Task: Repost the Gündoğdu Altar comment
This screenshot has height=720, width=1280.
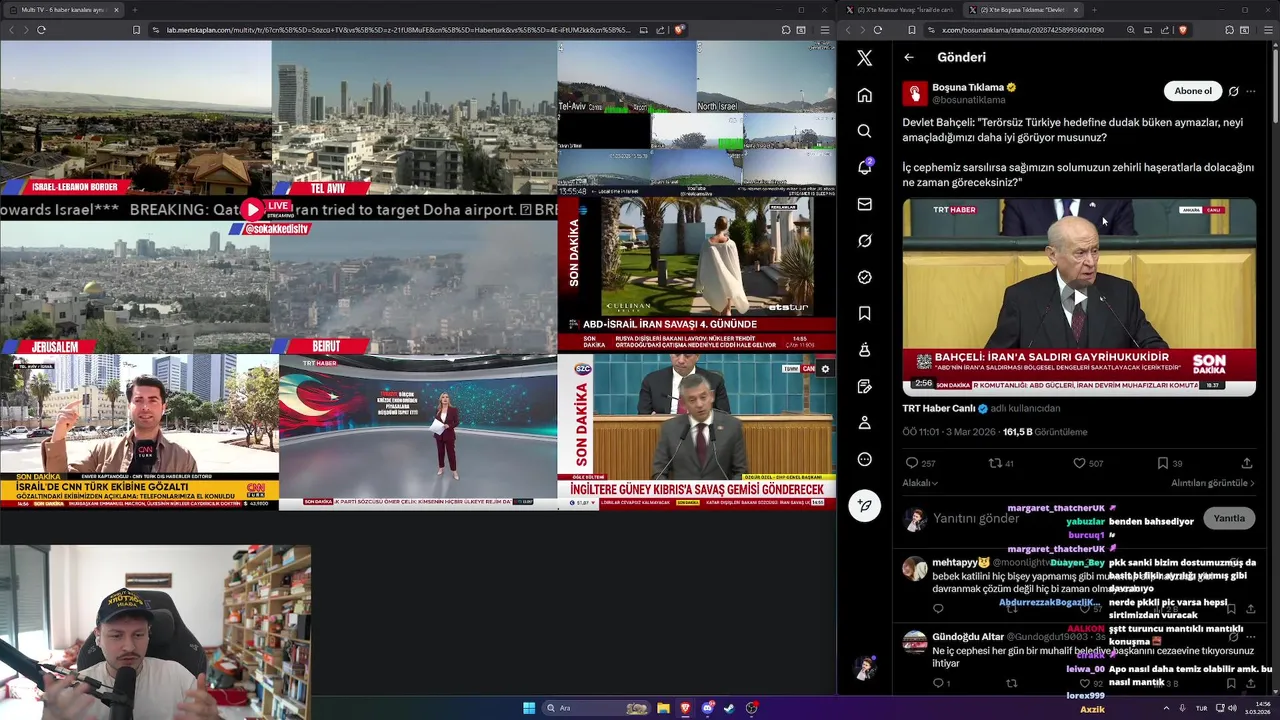Action: pyautogui.click(x=1011, y=683)
